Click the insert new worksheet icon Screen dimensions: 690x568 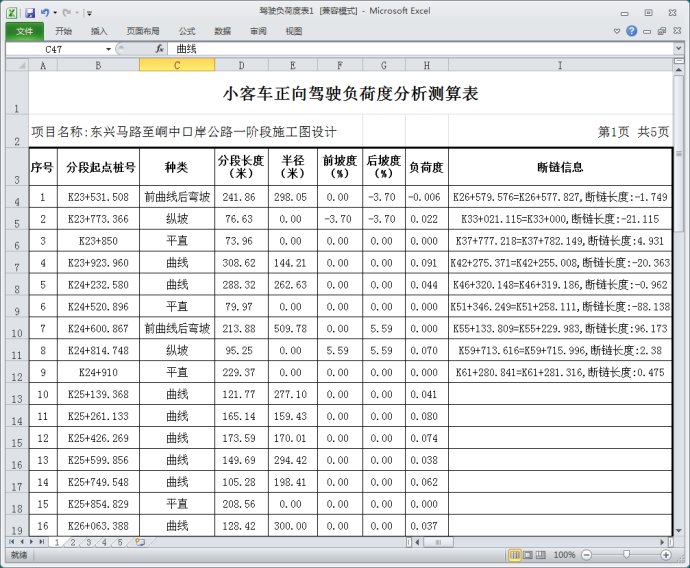140,542
